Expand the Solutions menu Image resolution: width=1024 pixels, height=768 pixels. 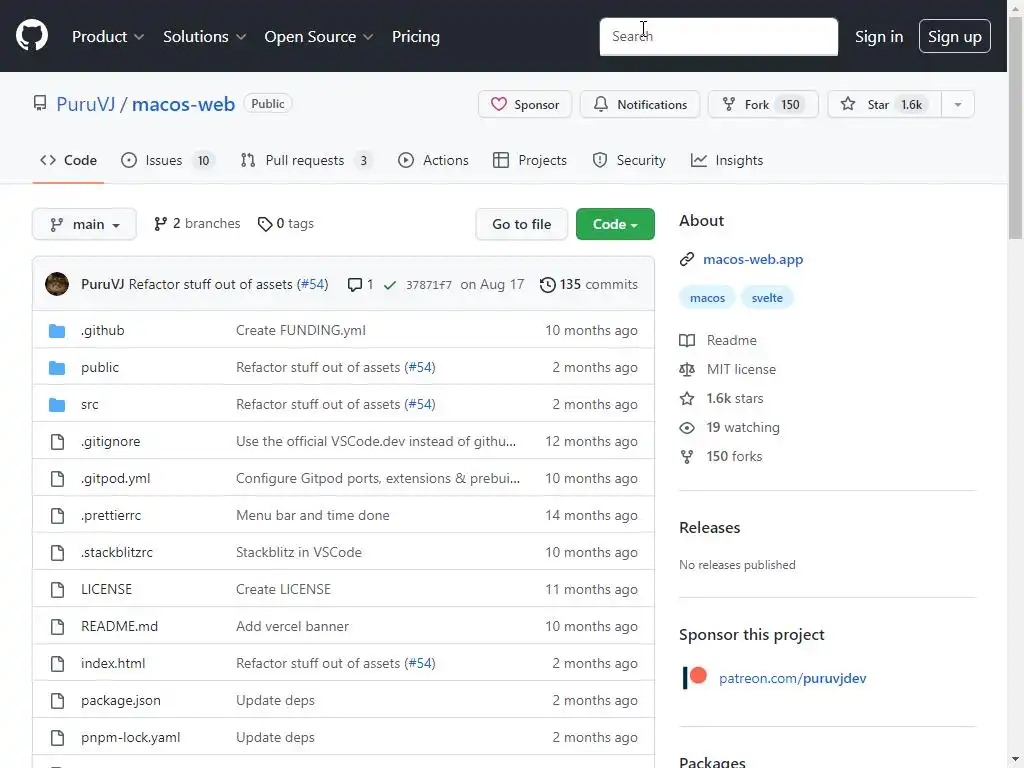[x=204, y=37]
